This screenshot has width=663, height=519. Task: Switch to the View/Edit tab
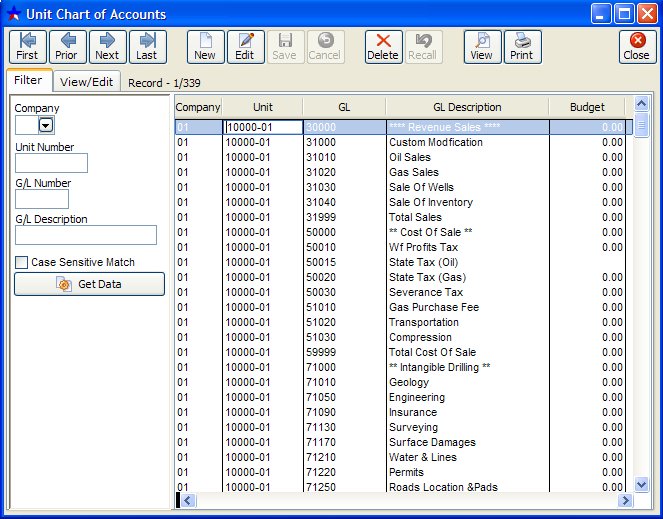[87, 82]
